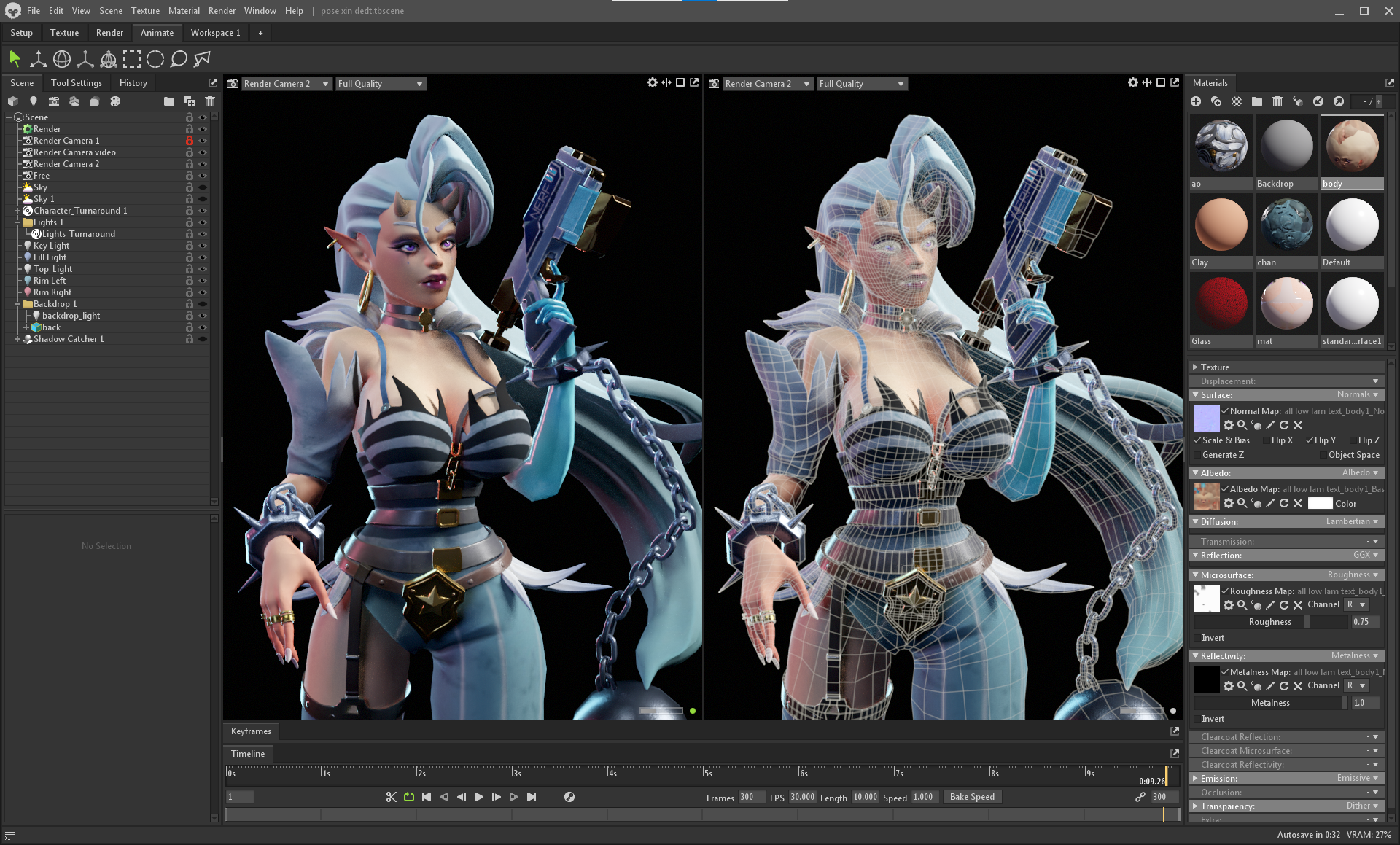Activate the rectangular marquee selection tool
Screen dimensions: 1400x845
[x=132, y=59]
